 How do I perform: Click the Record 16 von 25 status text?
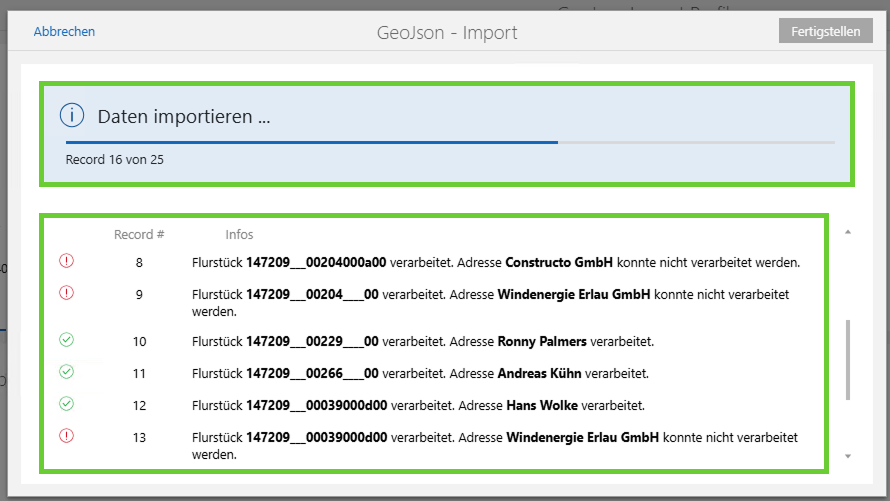(114, 159)
